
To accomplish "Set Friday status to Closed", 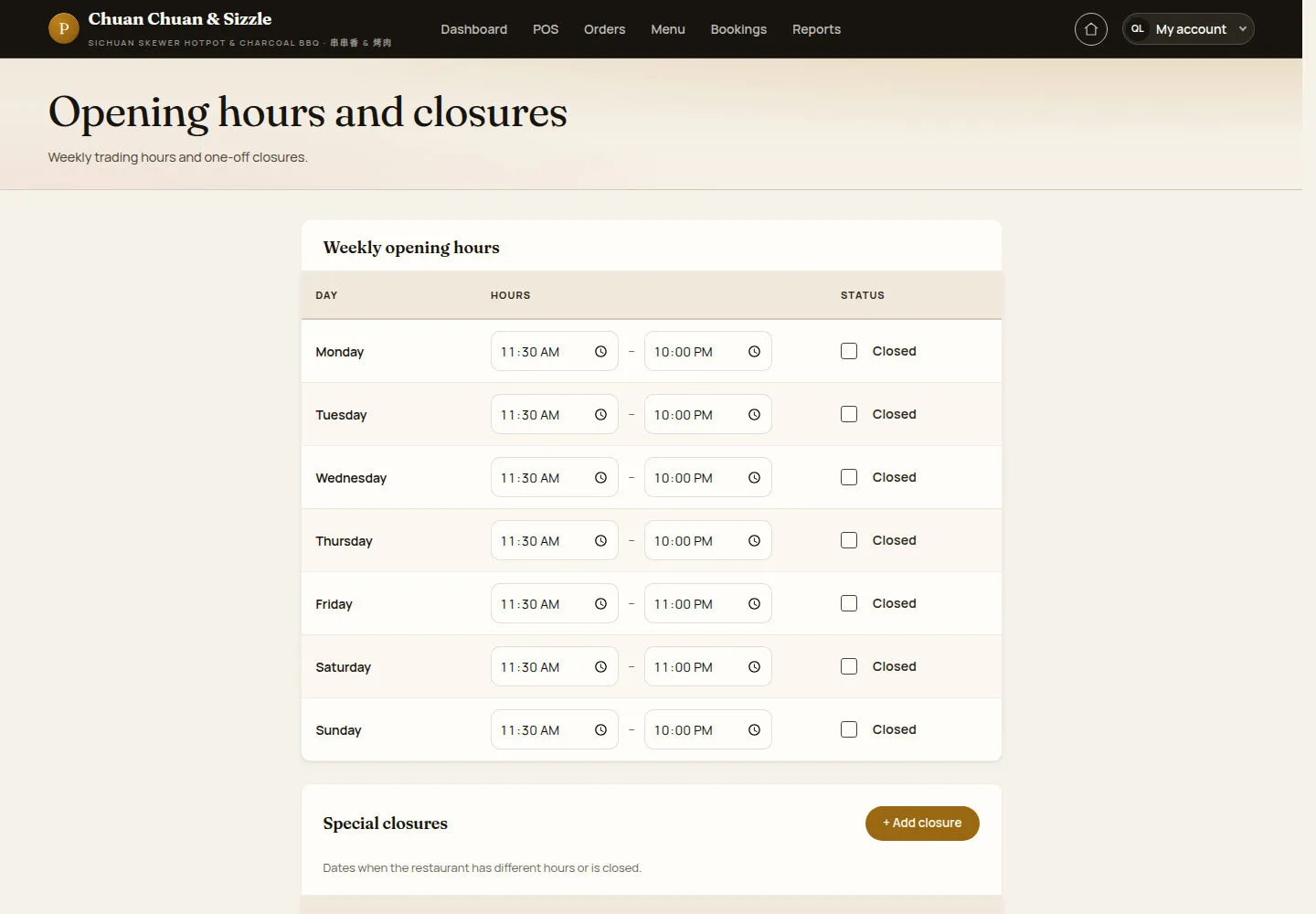I will pyautogui.click(x=849, y=603).
